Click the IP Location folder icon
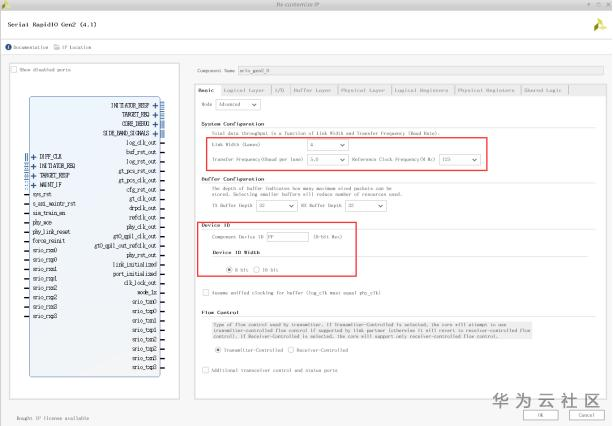Viewport: 613px width, 426px height. [x=57, y=47]
